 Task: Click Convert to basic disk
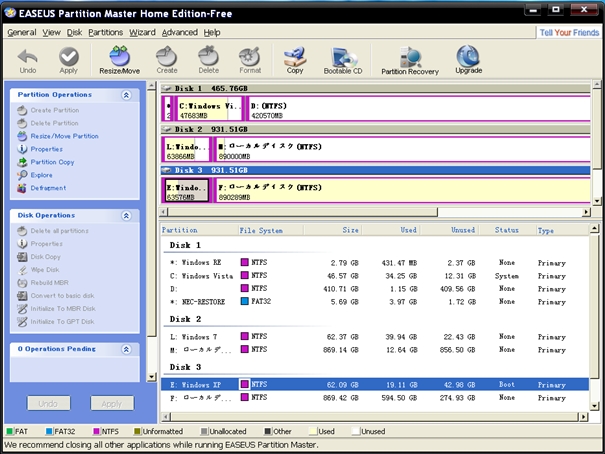(62, 295)
